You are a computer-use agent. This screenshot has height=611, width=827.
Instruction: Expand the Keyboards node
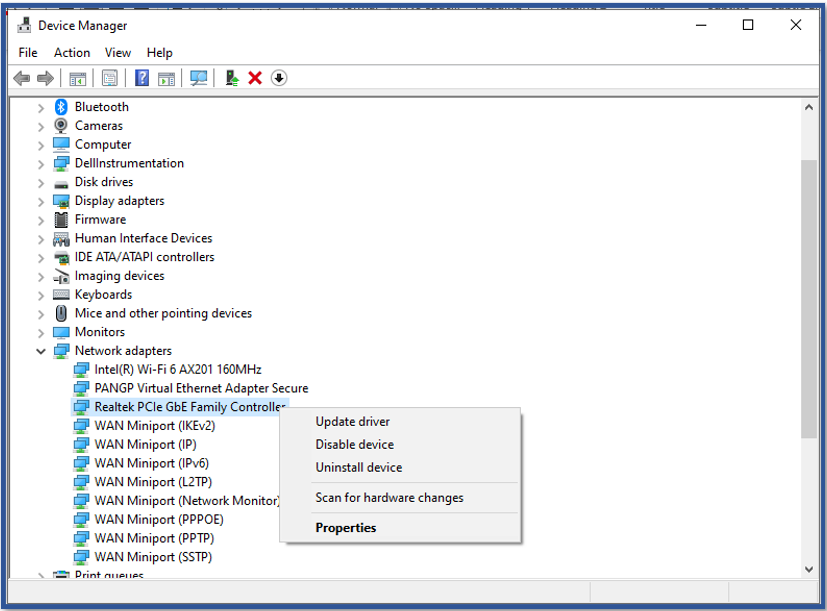point(41,295)
